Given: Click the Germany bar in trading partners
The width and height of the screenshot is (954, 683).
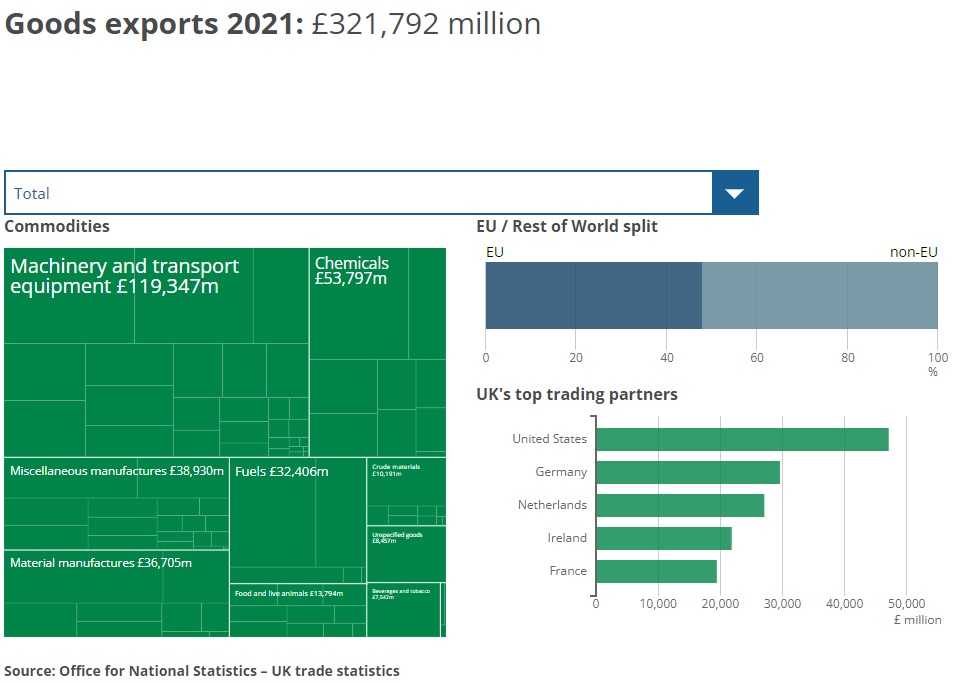Looking at the screenshot, I should [x=688, y=472].
